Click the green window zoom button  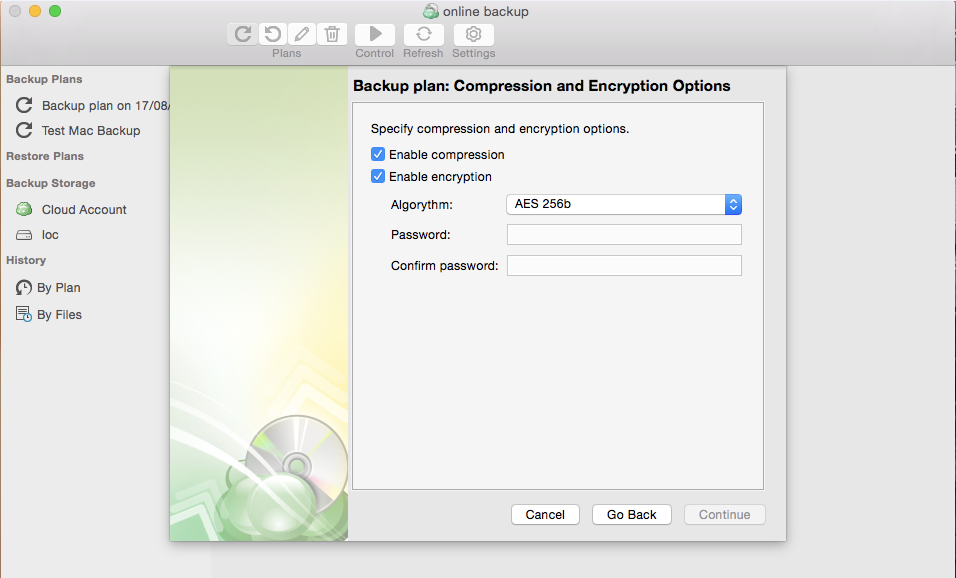(55, 11)
